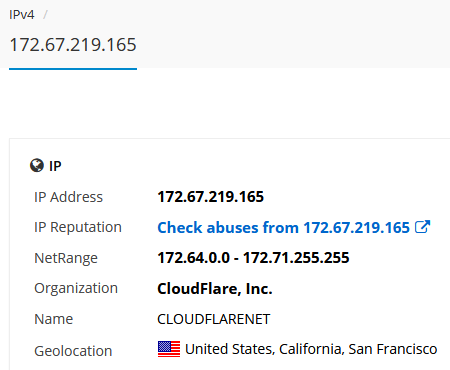
Task: Click the bold IP Address value 172.67.219.165
Action: pyautogui.click(x=211, y=197)
